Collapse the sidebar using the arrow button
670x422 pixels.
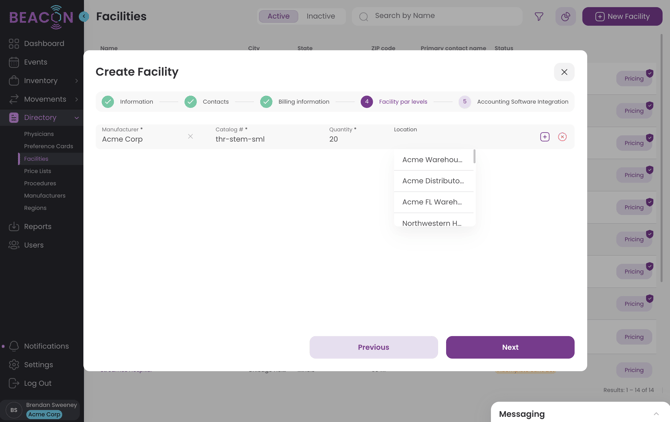pos(84,17)
